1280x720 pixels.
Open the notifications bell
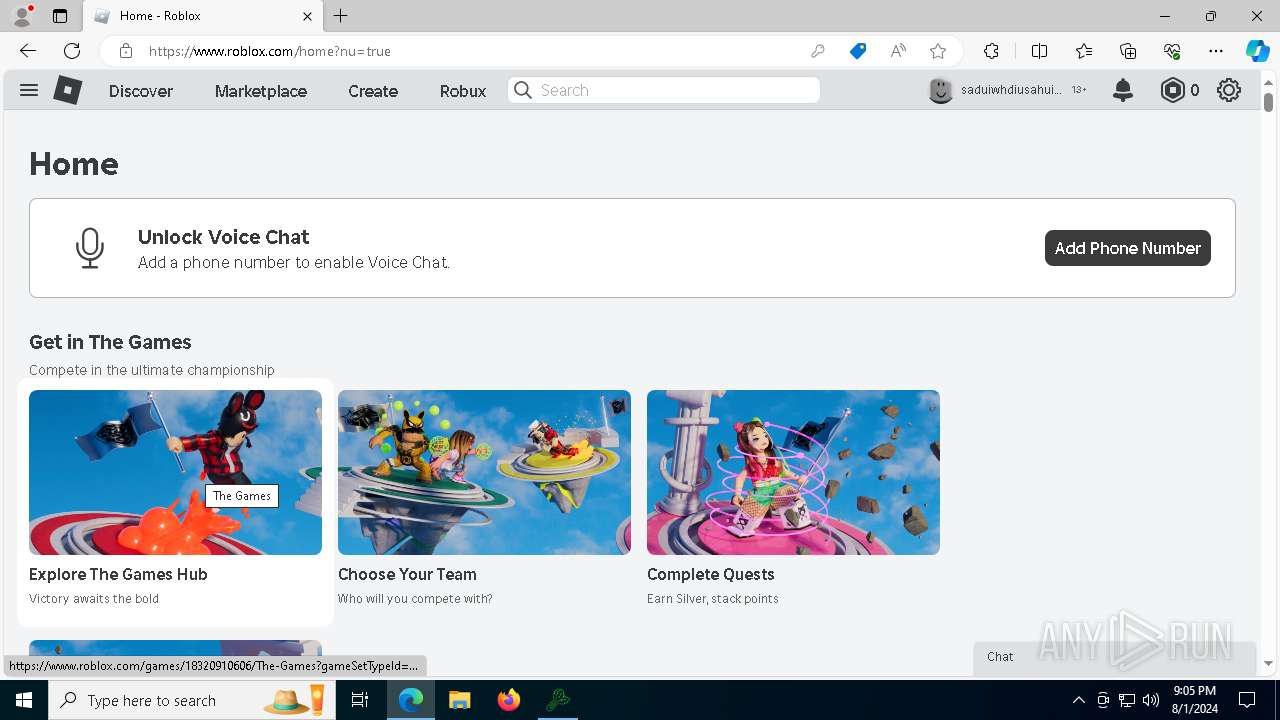pyautogui.click(x=1123, y=90)
